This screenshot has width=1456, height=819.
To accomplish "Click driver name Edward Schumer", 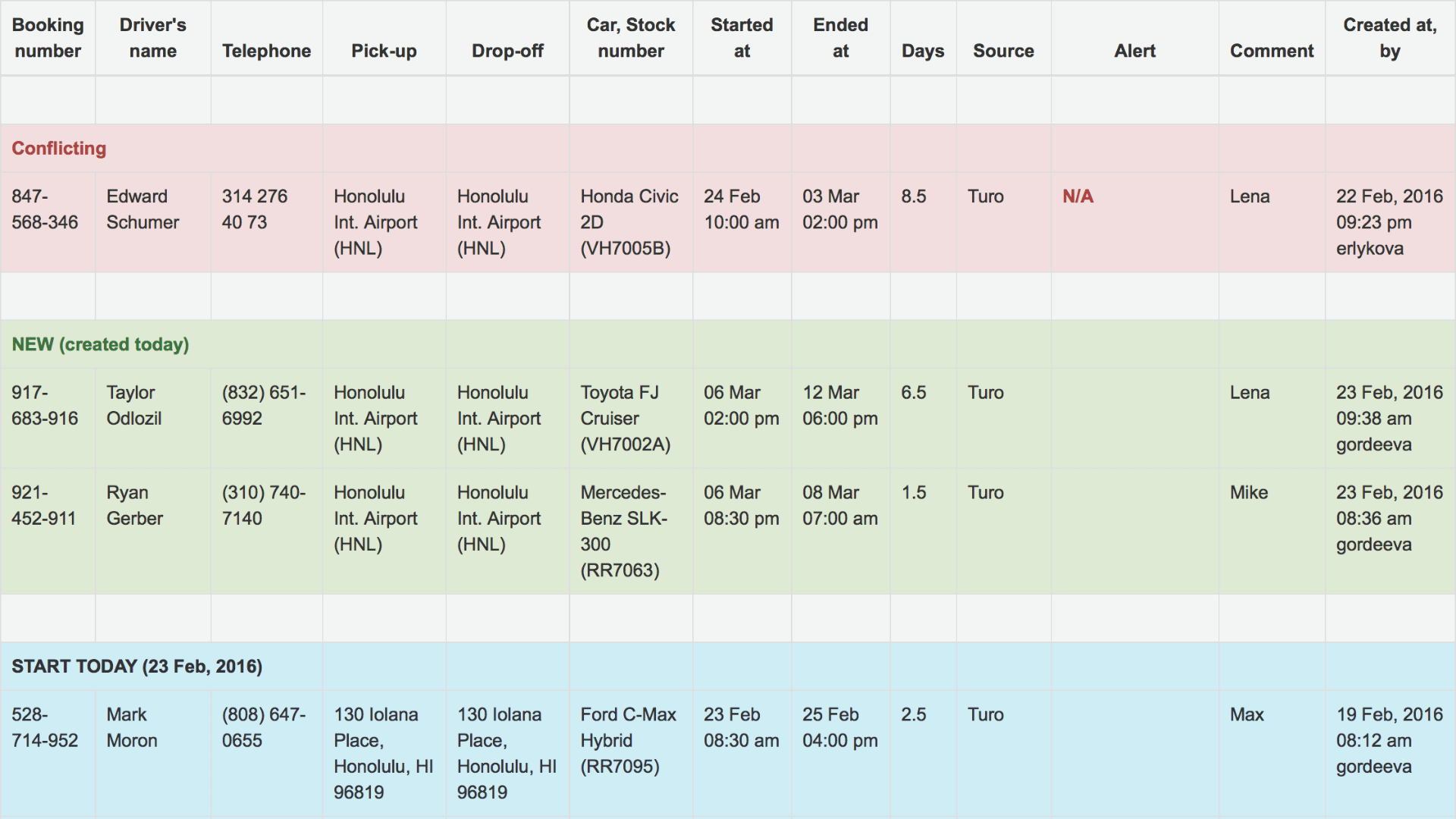I will coord(143,209).
